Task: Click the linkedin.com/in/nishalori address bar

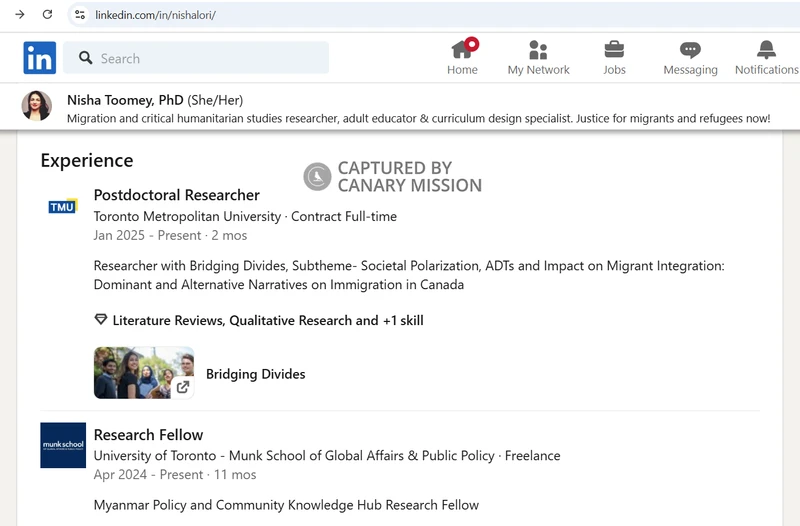Action: pos(155,15)
